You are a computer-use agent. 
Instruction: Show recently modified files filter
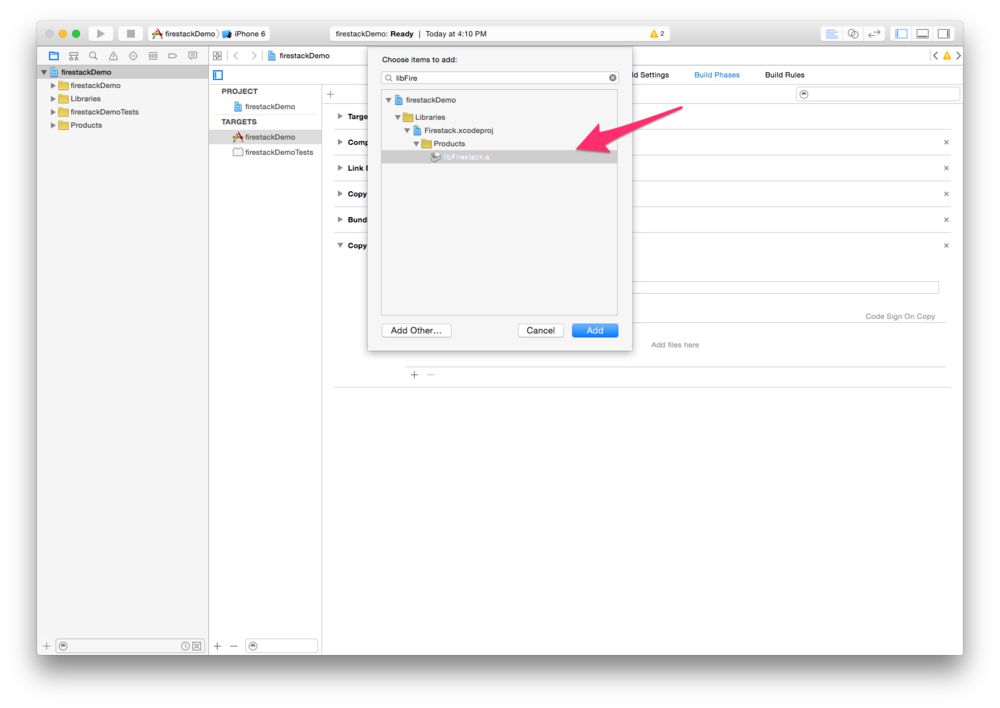point(185,646)
